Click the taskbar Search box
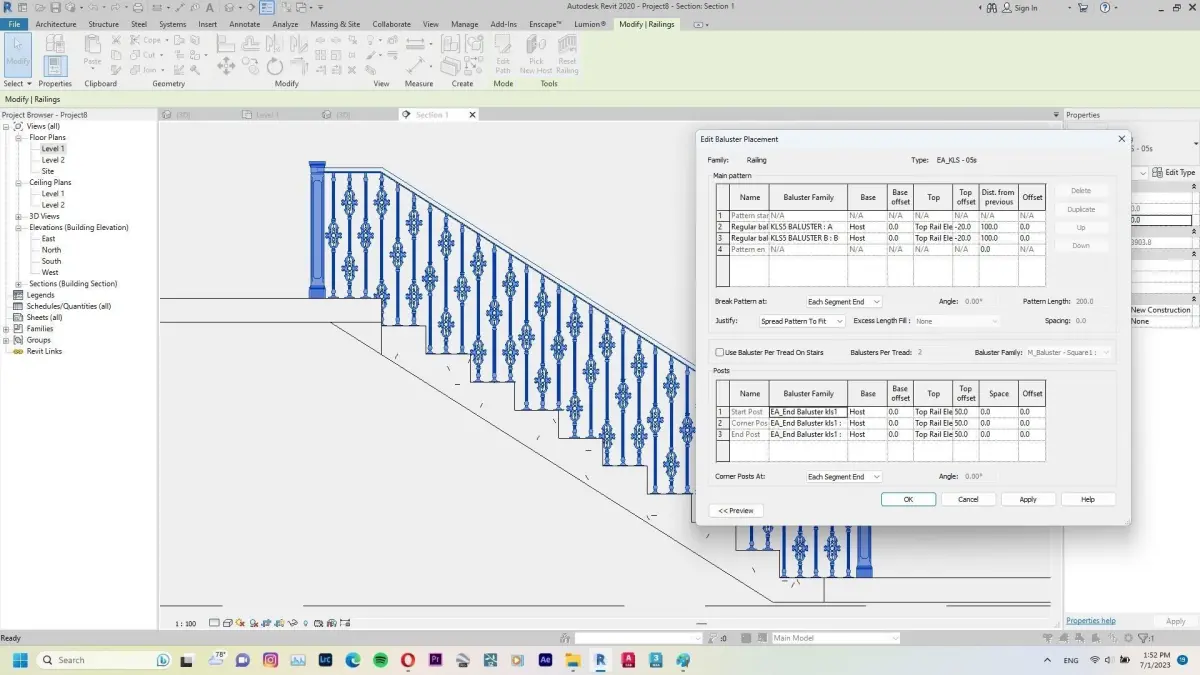Viewport: 1200px width, 675px height. pos(104,660)
